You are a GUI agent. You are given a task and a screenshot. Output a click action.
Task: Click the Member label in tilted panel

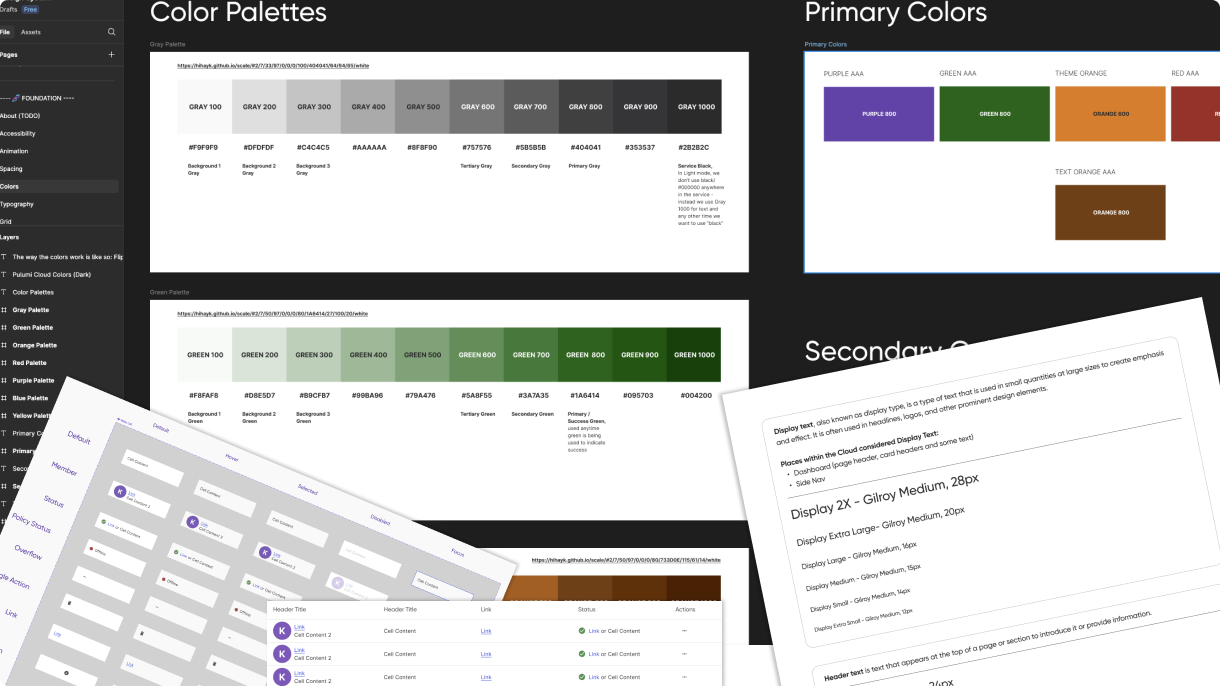(x=65, y=470)
